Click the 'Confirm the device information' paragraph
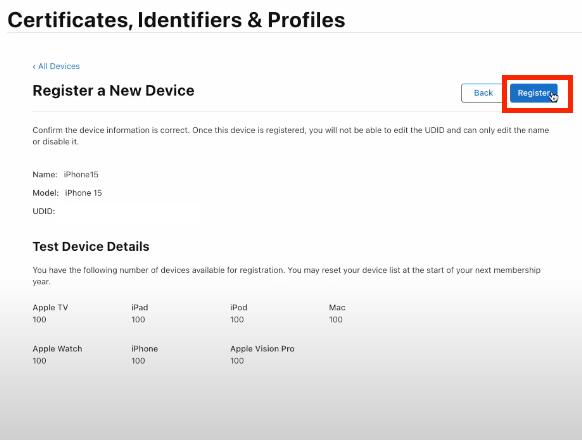This screenshot has height=440, width=582. pyautogui.click(x=291, y=136)
